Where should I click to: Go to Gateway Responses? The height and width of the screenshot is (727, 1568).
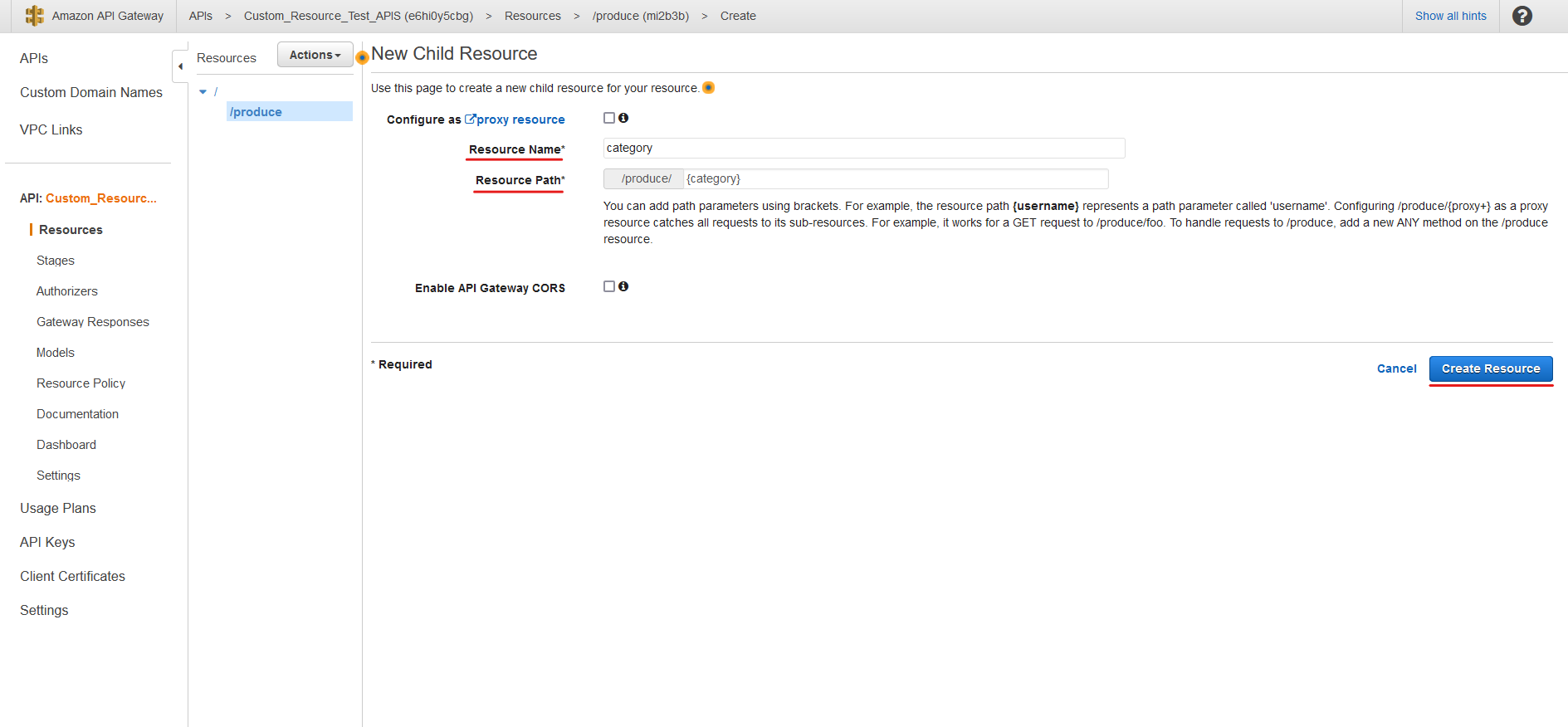tap(93, 322)
